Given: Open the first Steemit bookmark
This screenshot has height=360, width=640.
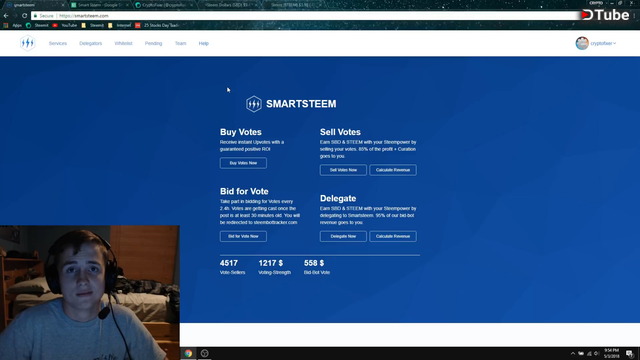Looking at the screenshot, I should coord(37,25).
